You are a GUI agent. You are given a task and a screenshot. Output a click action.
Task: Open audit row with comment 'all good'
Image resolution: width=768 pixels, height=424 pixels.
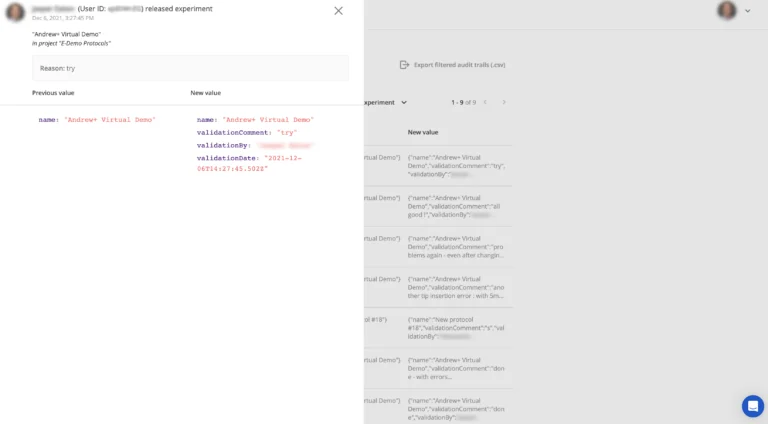point(456,206)
